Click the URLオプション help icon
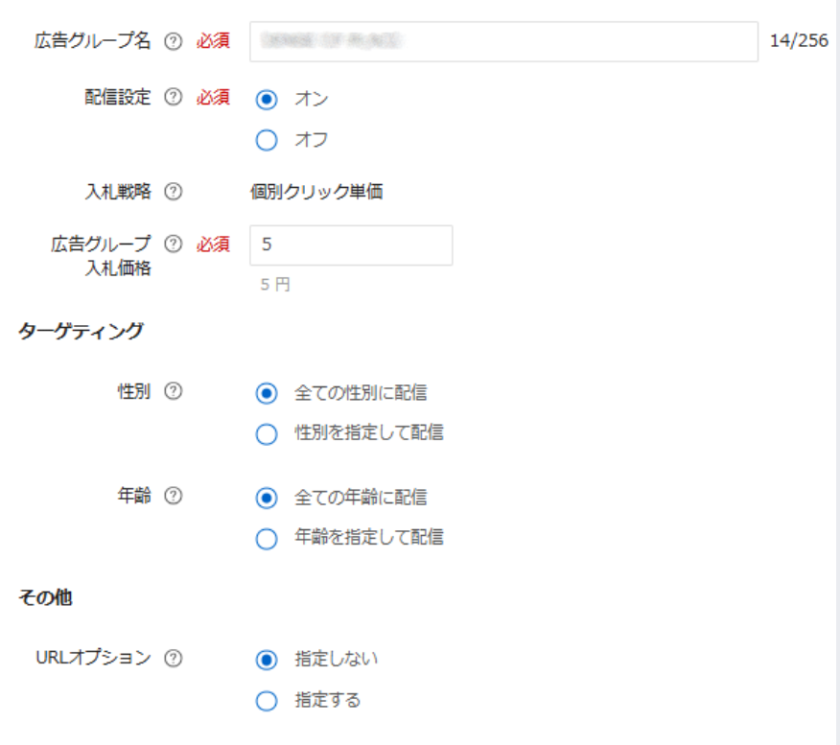Viewport: 840px width, 745px height. tap(172, 658)
